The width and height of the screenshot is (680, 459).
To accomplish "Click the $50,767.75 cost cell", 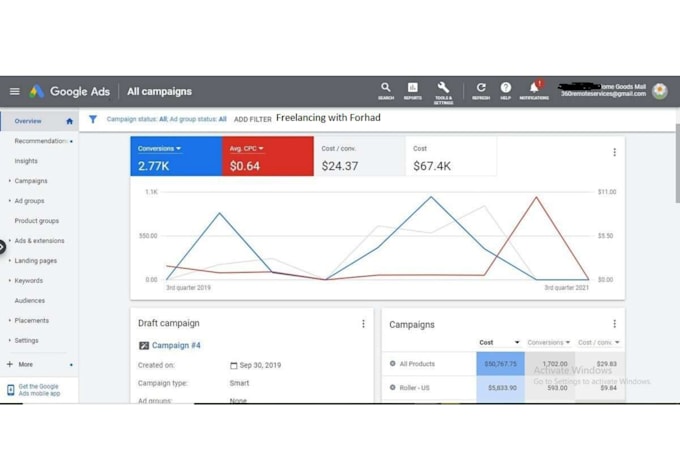I will [x=500, y=364].
